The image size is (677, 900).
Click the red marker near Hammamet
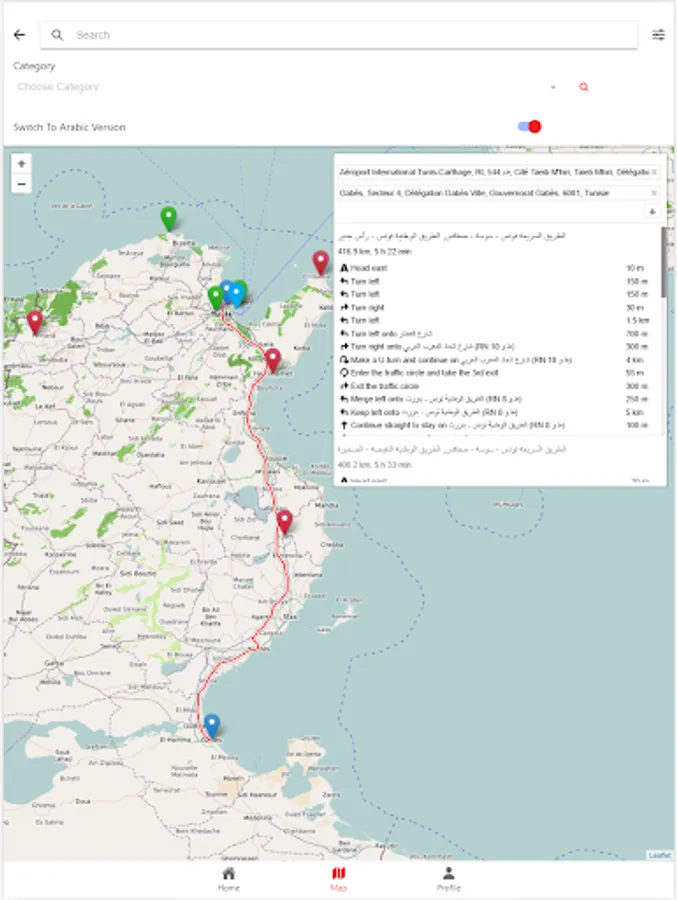point(273,360)
